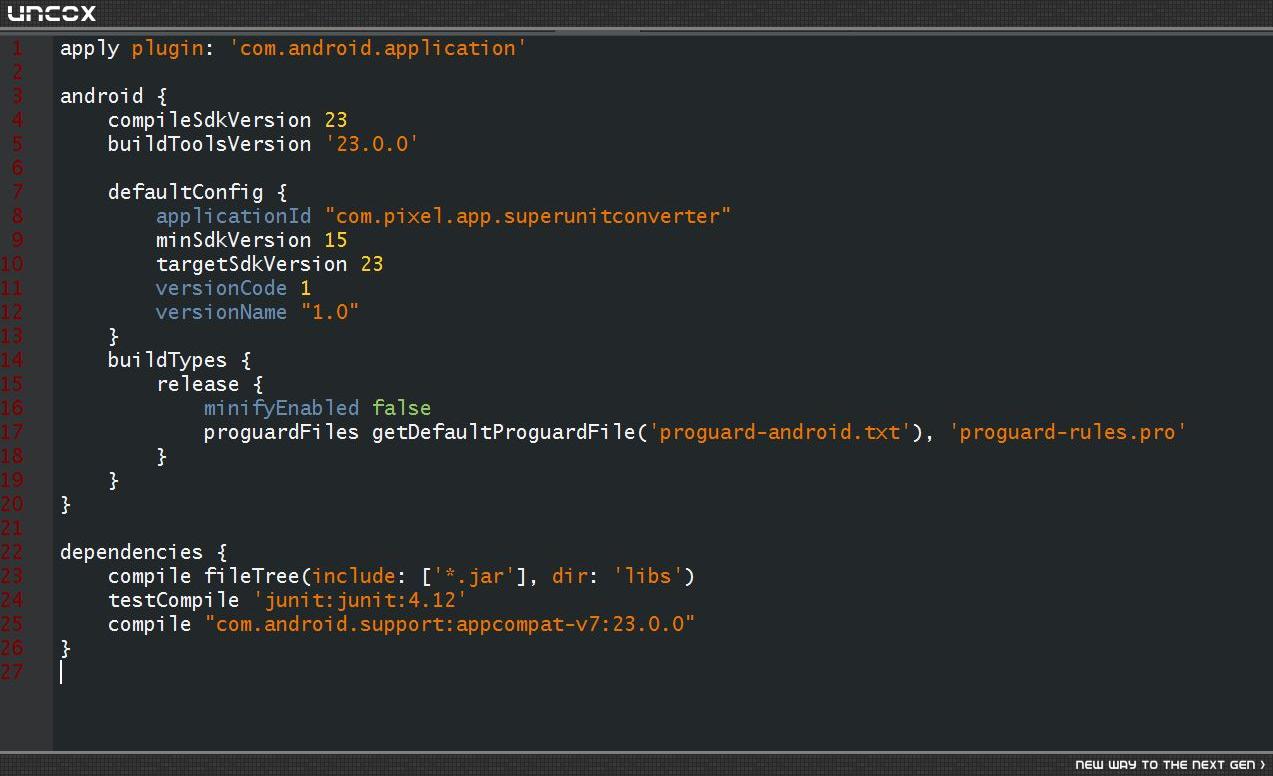Click the 'junit:junit:4.12' string
This screenshot has height=776, width=1273.
(x=360, y=600)
